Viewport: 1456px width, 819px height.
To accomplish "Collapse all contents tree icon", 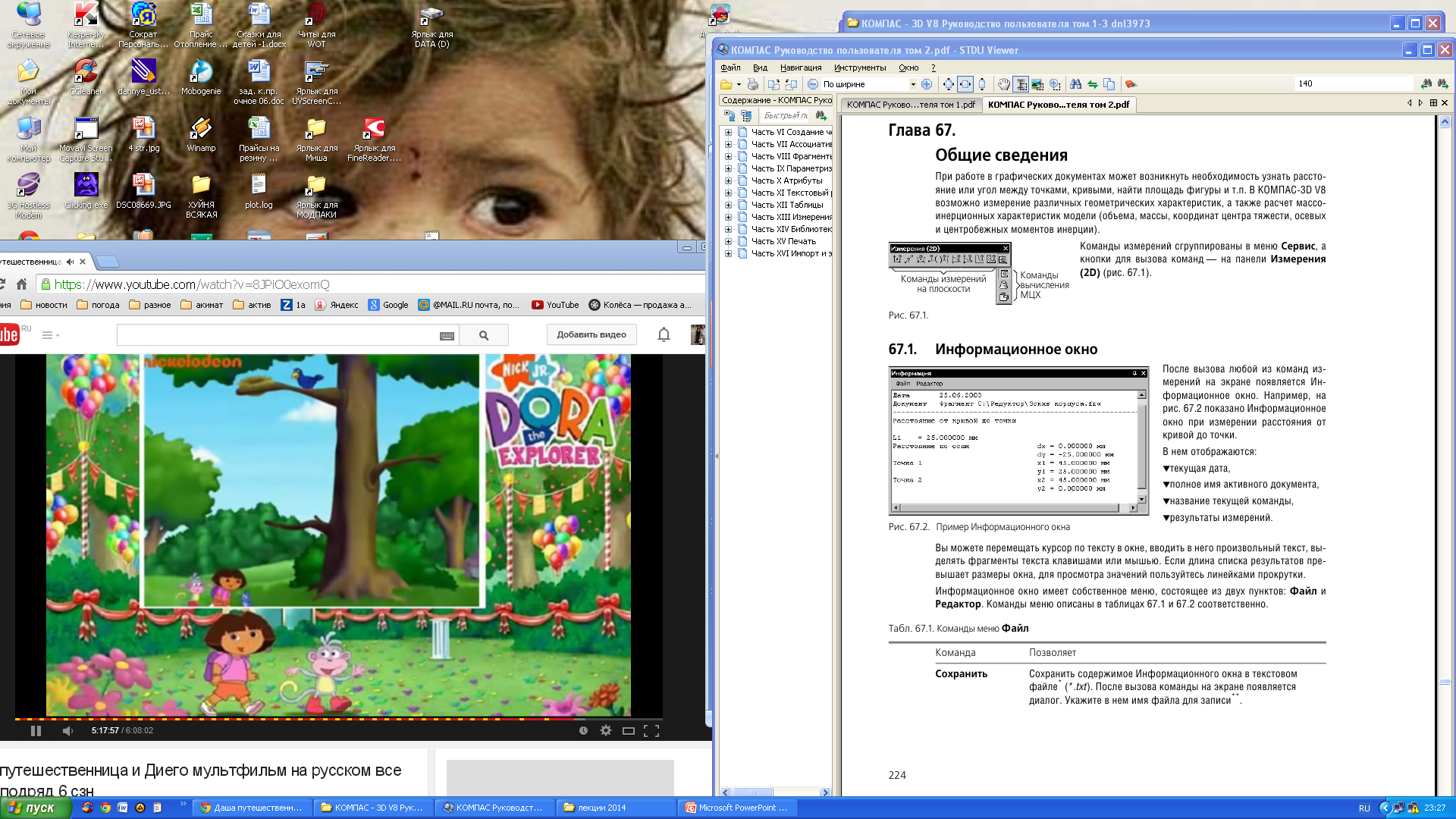I will pos(746,115).
